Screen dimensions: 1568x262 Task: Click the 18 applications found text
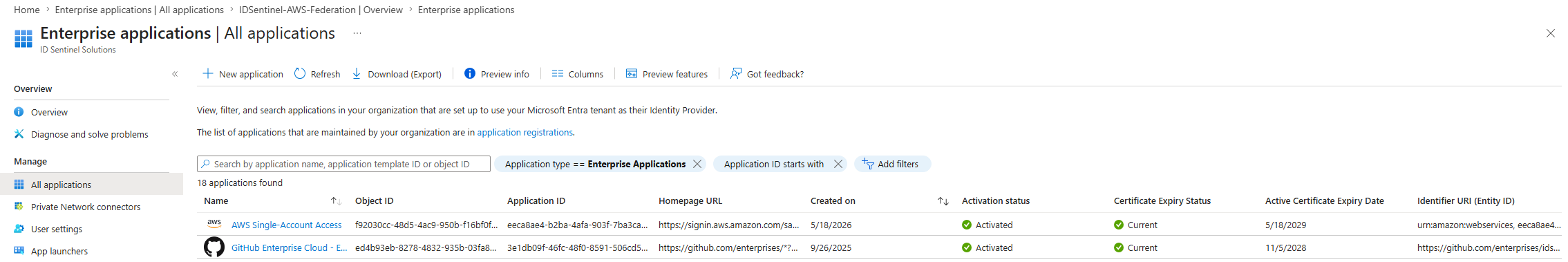tap(240, 183)
